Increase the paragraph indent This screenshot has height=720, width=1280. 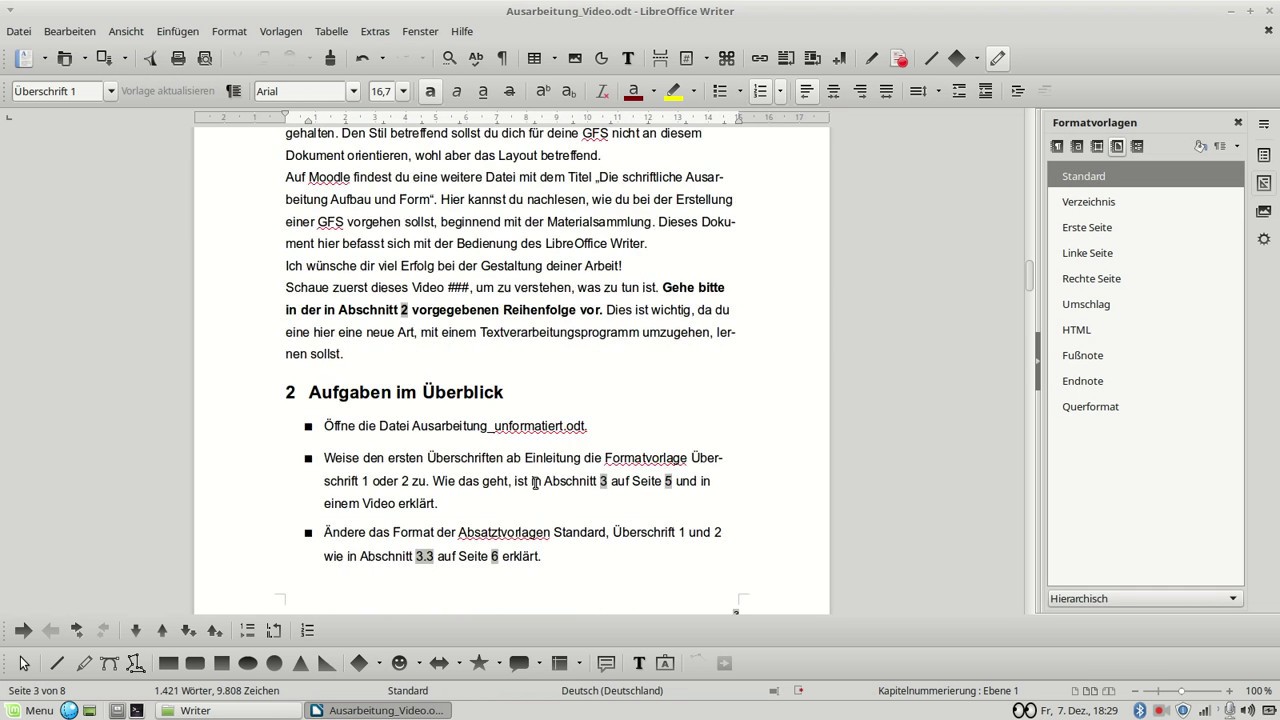tap(1018, 91)
